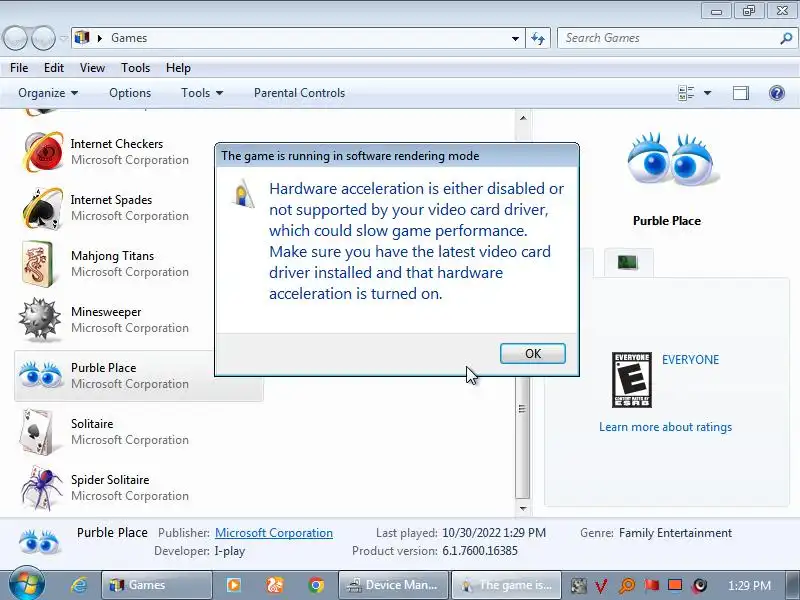
Task: Click the scroll down arrow of games list
Action: (x=522, y=508)
